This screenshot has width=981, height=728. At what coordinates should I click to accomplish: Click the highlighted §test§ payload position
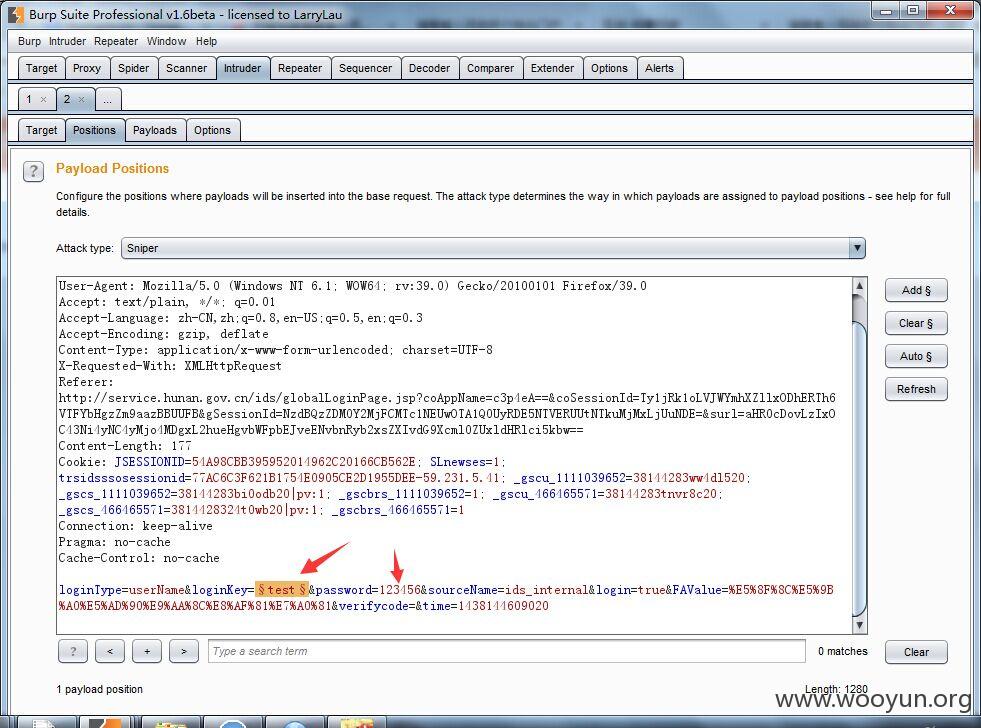point(282,590)
